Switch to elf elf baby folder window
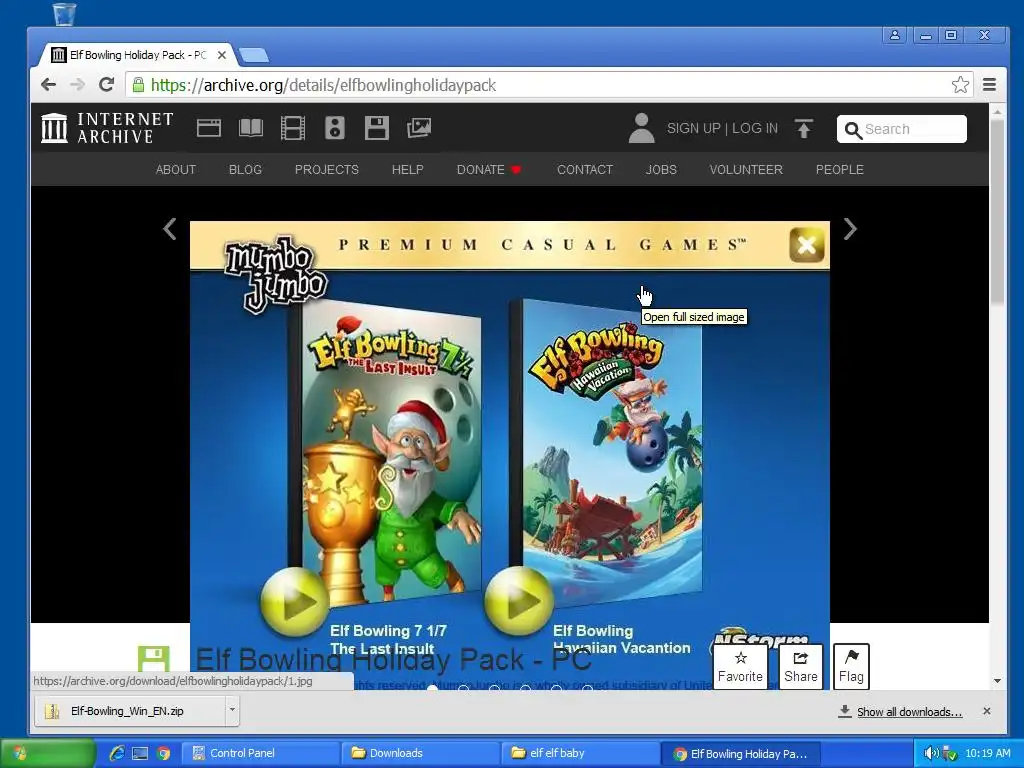Viewport: 1024px width, 768px height. (x=581, y=753)
